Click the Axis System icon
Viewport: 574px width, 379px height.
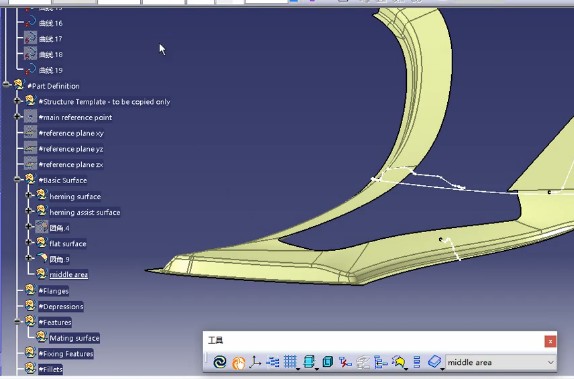pos(255,362)
